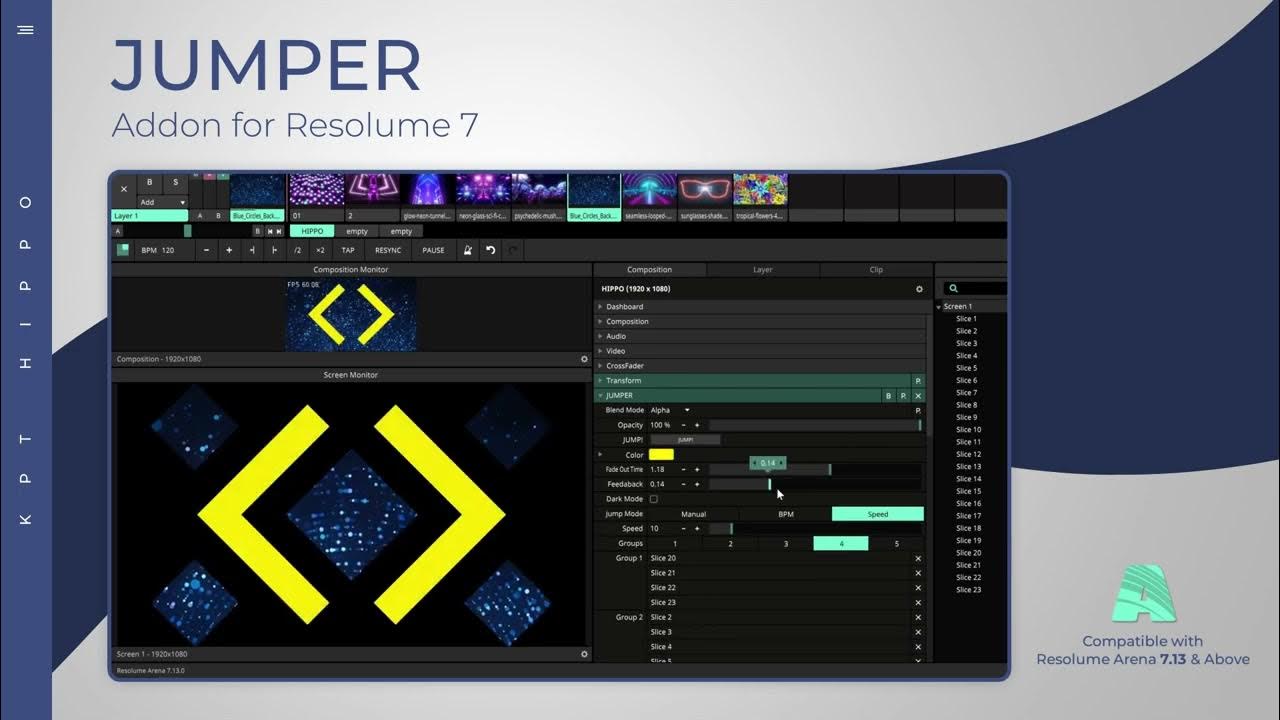Set Groups to 2

(730, 544)
